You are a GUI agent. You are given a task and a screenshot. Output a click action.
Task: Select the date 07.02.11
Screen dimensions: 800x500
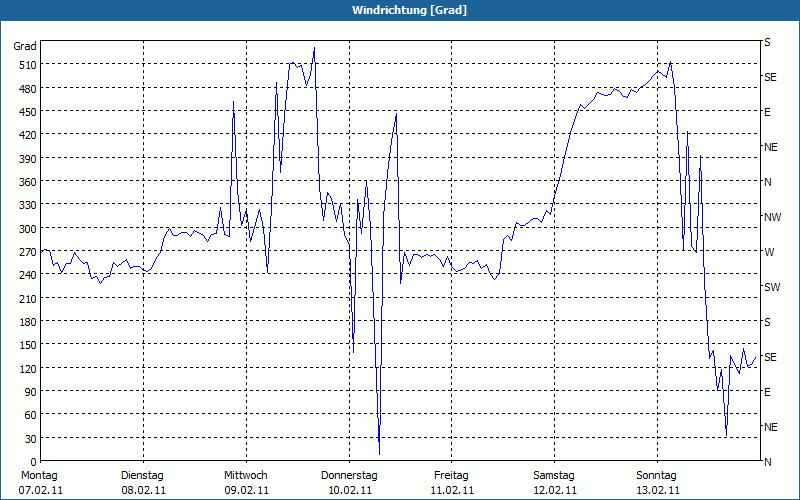pos(40,491)
